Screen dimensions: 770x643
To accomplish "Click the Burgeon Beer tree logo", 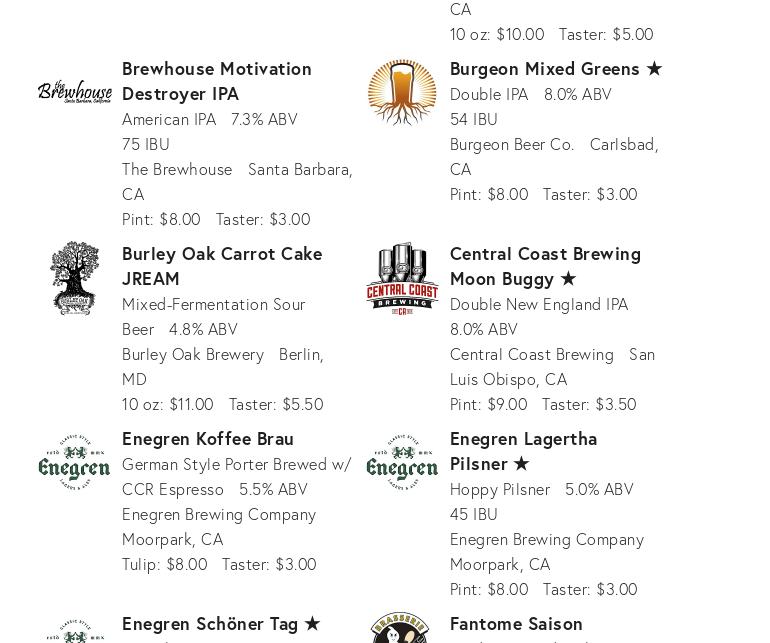I will [402, 92].
